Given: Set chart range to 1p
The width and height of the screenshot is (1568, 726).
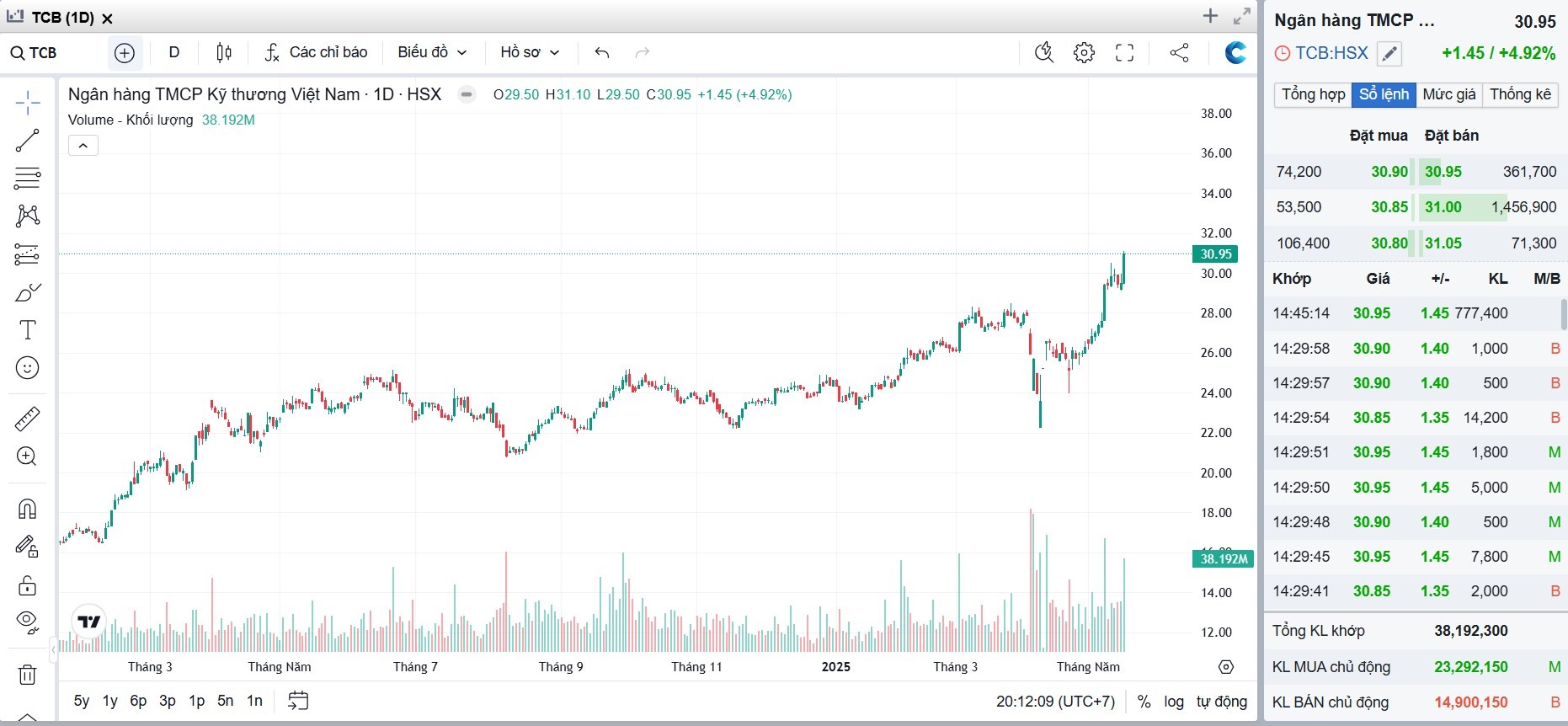Looking at the screenshot, I should click(197, 701).
